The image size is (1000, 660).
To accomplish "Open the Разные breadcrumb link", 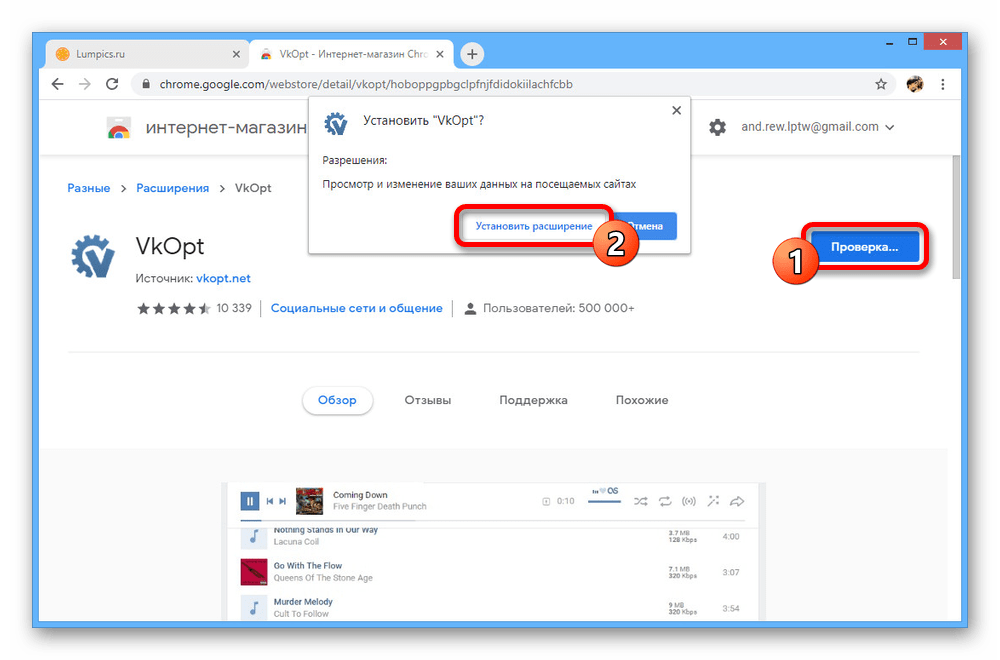I will 89,188.
